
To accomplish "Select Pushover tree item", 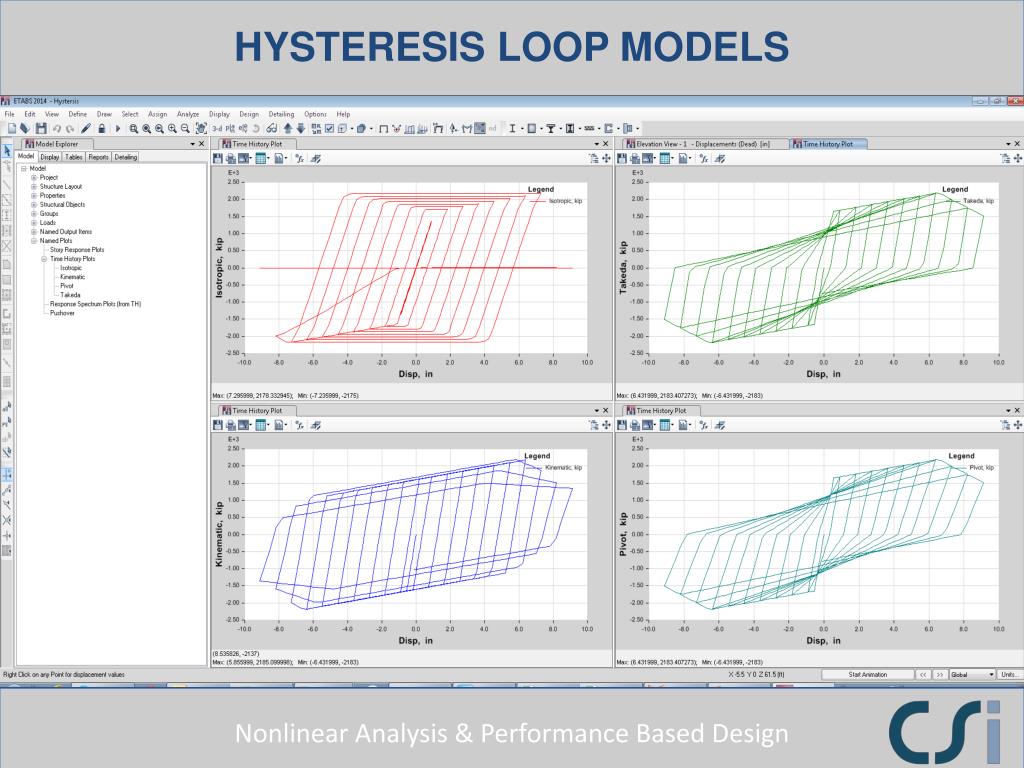I will click(x=62, y=313).
